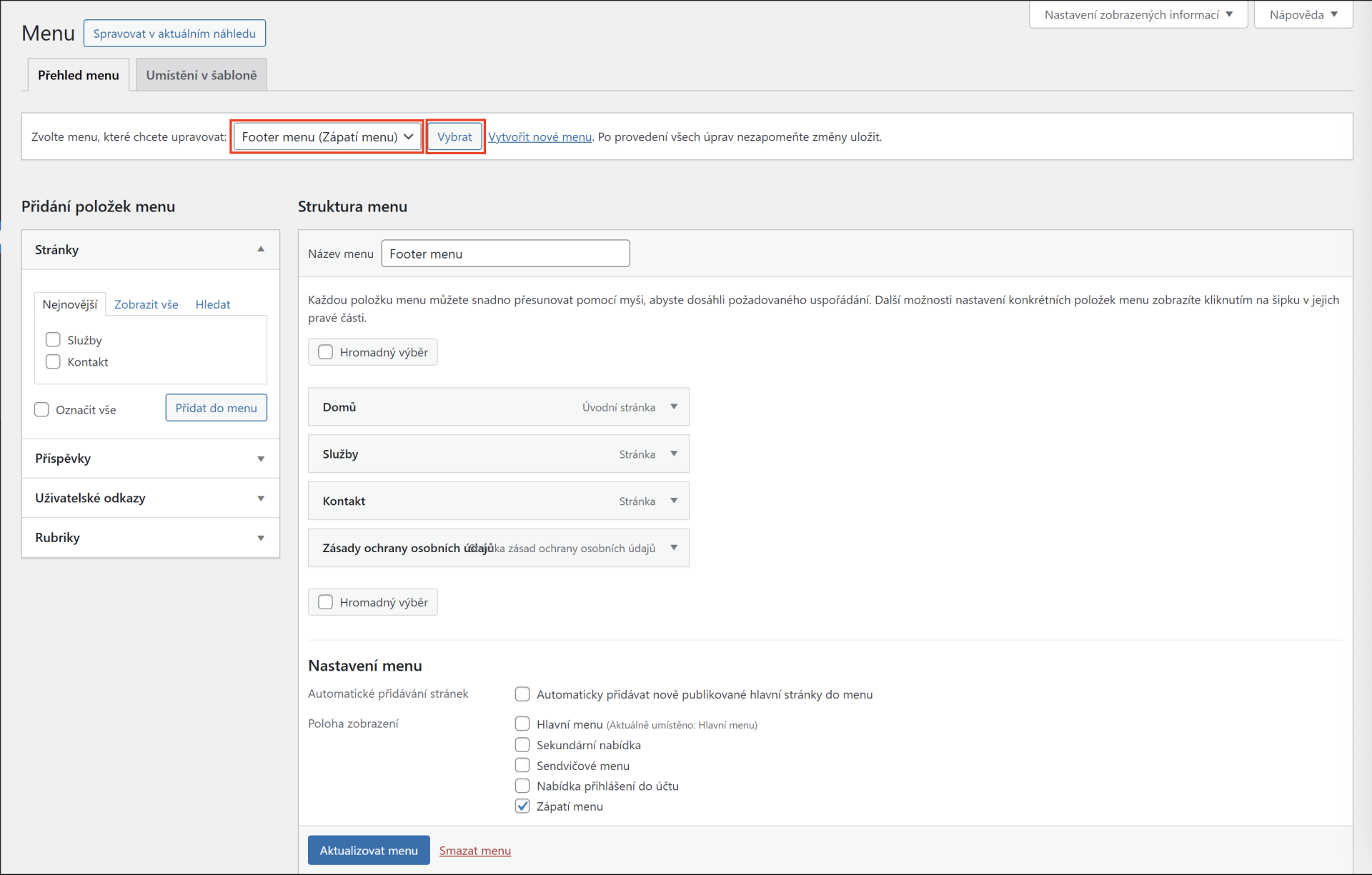This screenshot has height=875, width=1372.
Task: Check the Hromadný výběr option
Action: pyautogui.click(x=325, y=351)
